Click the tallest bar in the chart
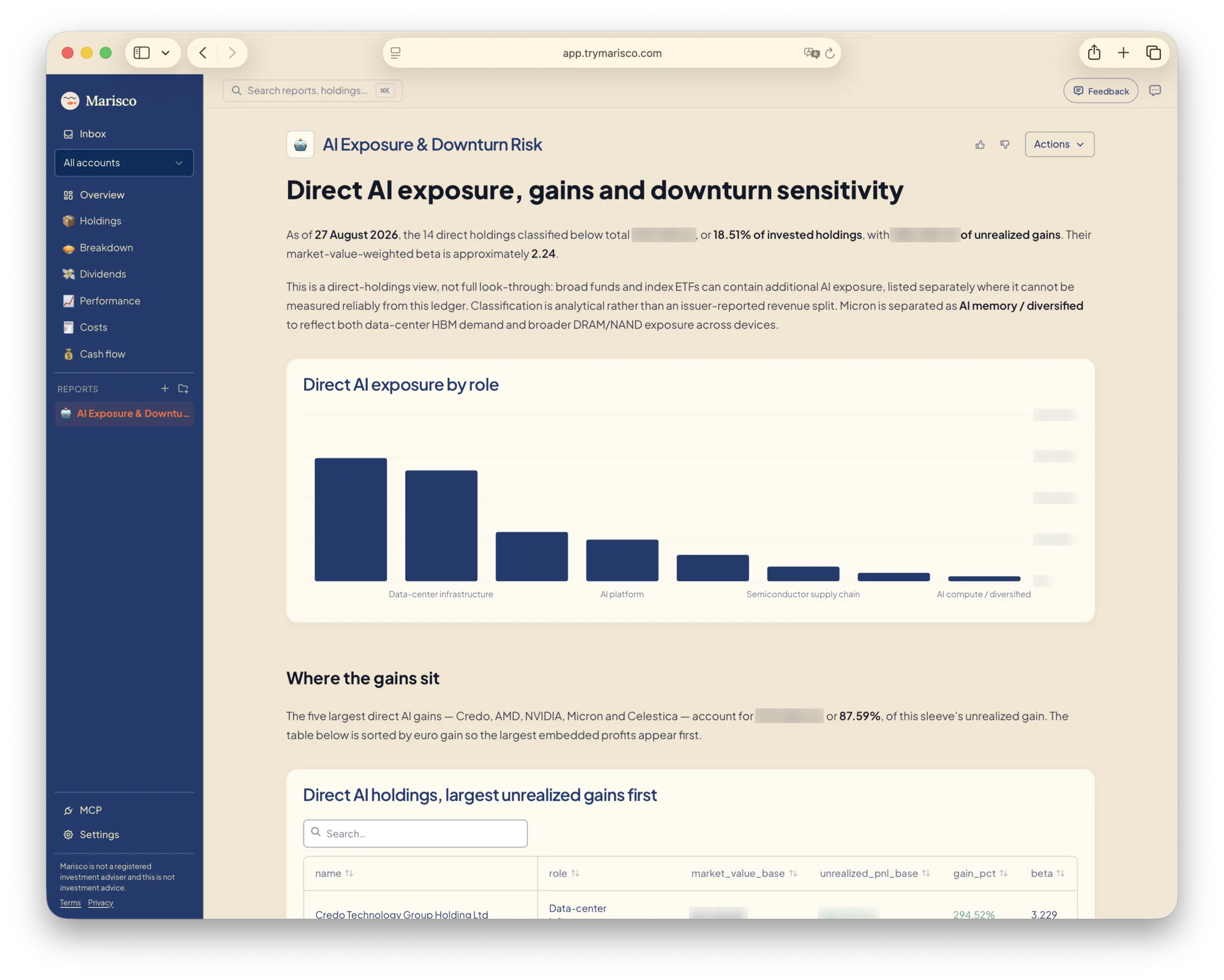 point(351,519)
